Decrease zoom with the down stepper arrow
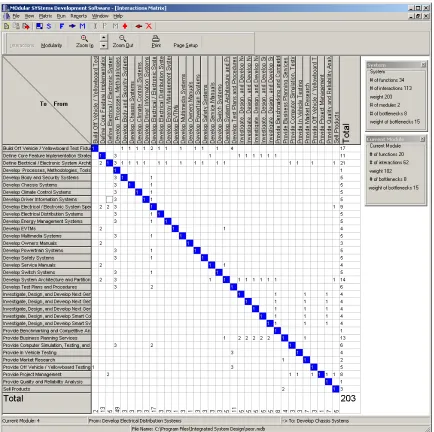The height and width of the screenshot is (432, 434). (104, 45)
